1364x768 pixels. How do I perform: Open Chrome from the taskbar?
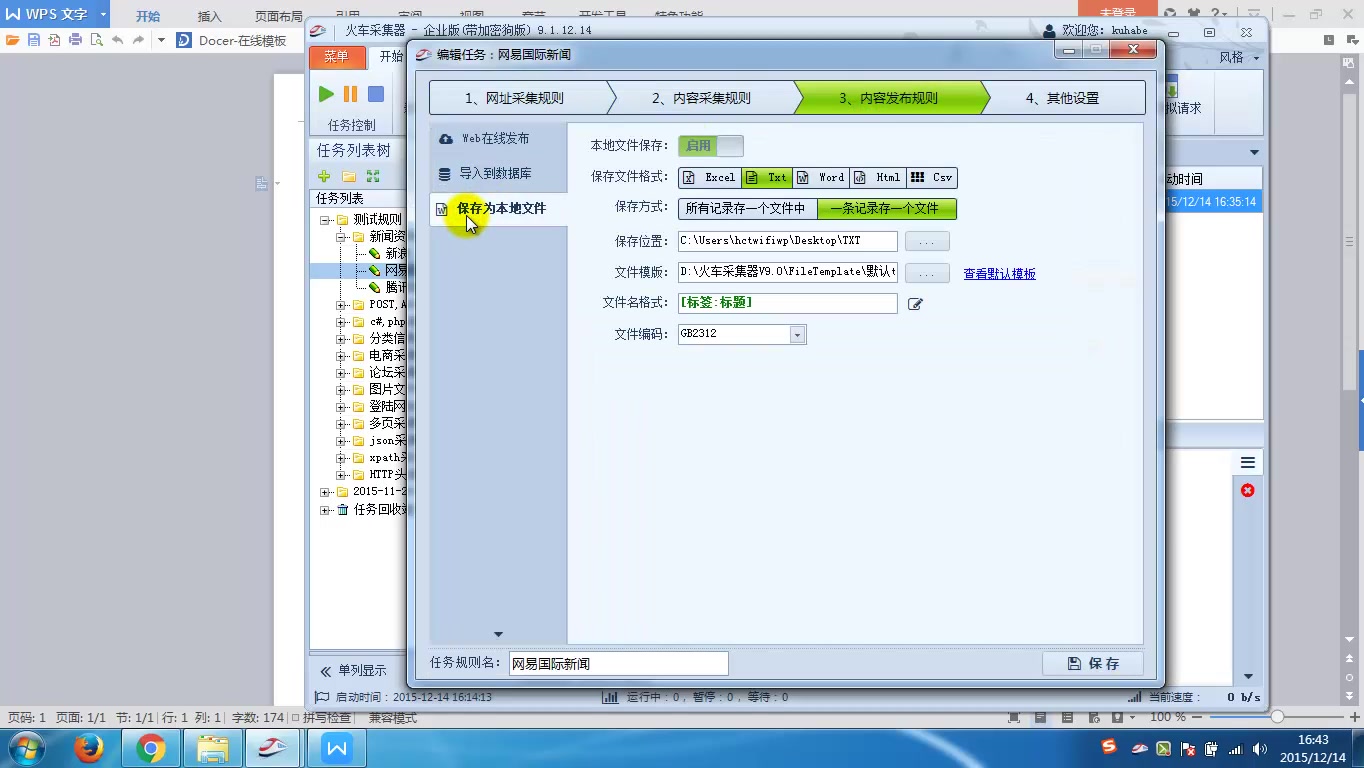tap(151, 748)
